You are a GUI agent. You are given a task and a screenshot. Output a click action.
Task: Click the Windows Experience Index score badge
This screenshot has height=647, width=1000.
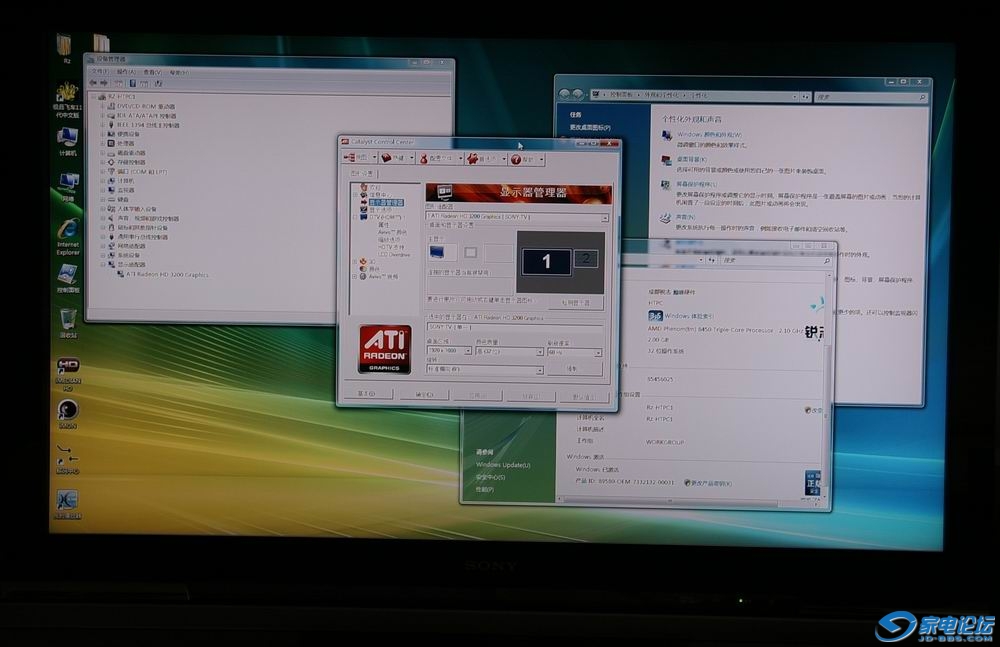[x=656, y=315]
